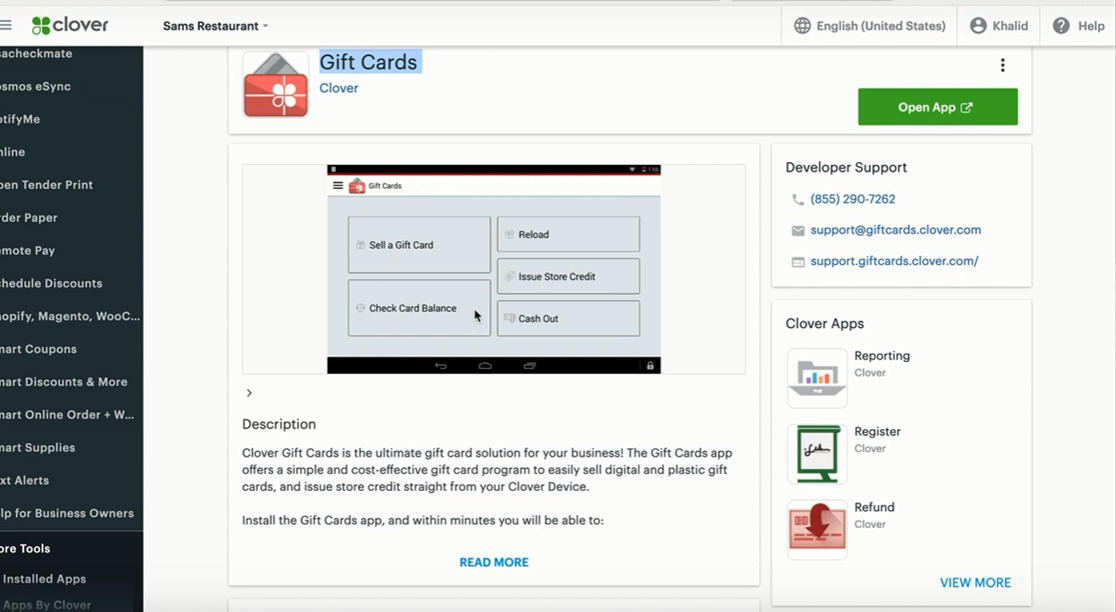The height and width of the screenshot is (612, 1116).
Task: Open support.giftcards.clover.com link
Action: pos(894,261)
